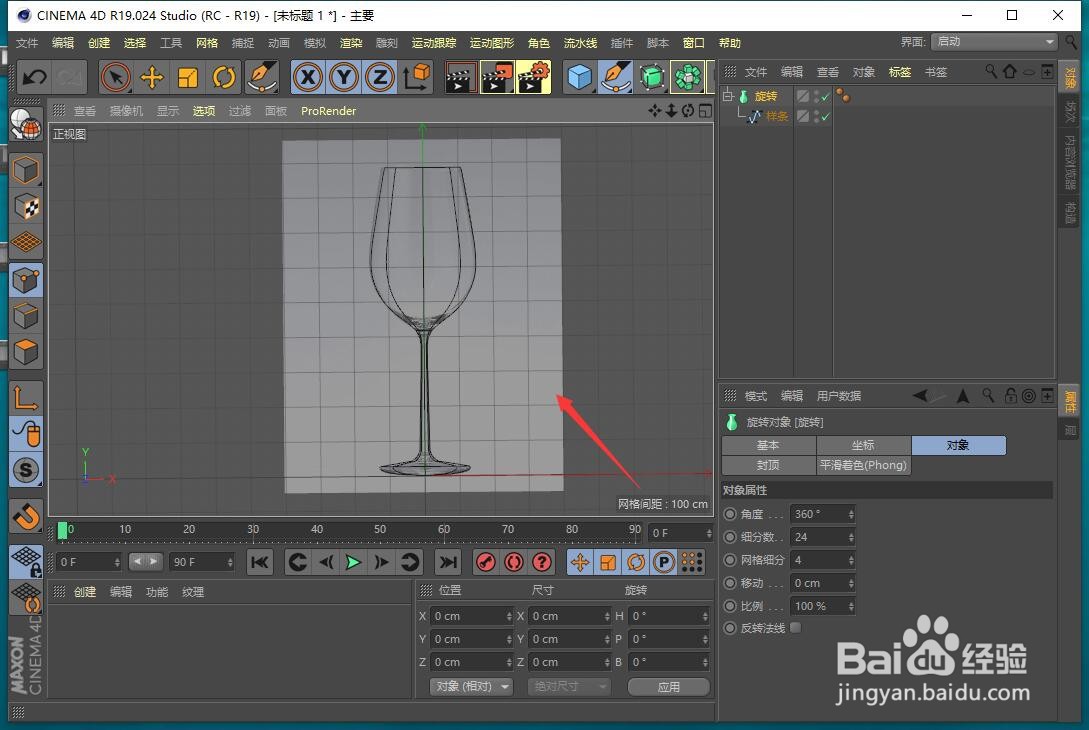Go to start of timeline button
1089x730 pixels.
click(x=260, y=562)
